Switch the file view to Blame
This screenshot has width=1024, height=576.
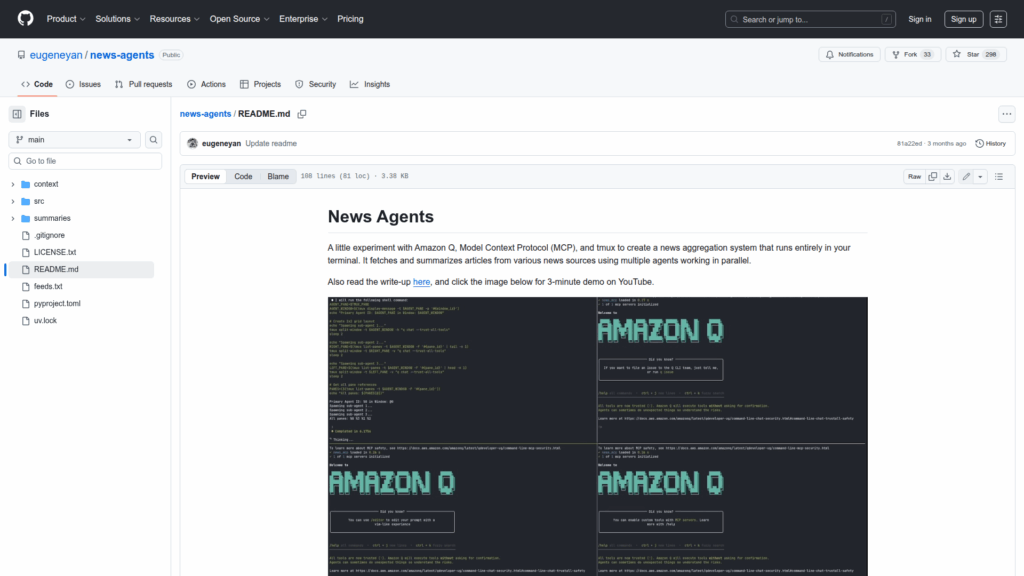click(277, 176)
